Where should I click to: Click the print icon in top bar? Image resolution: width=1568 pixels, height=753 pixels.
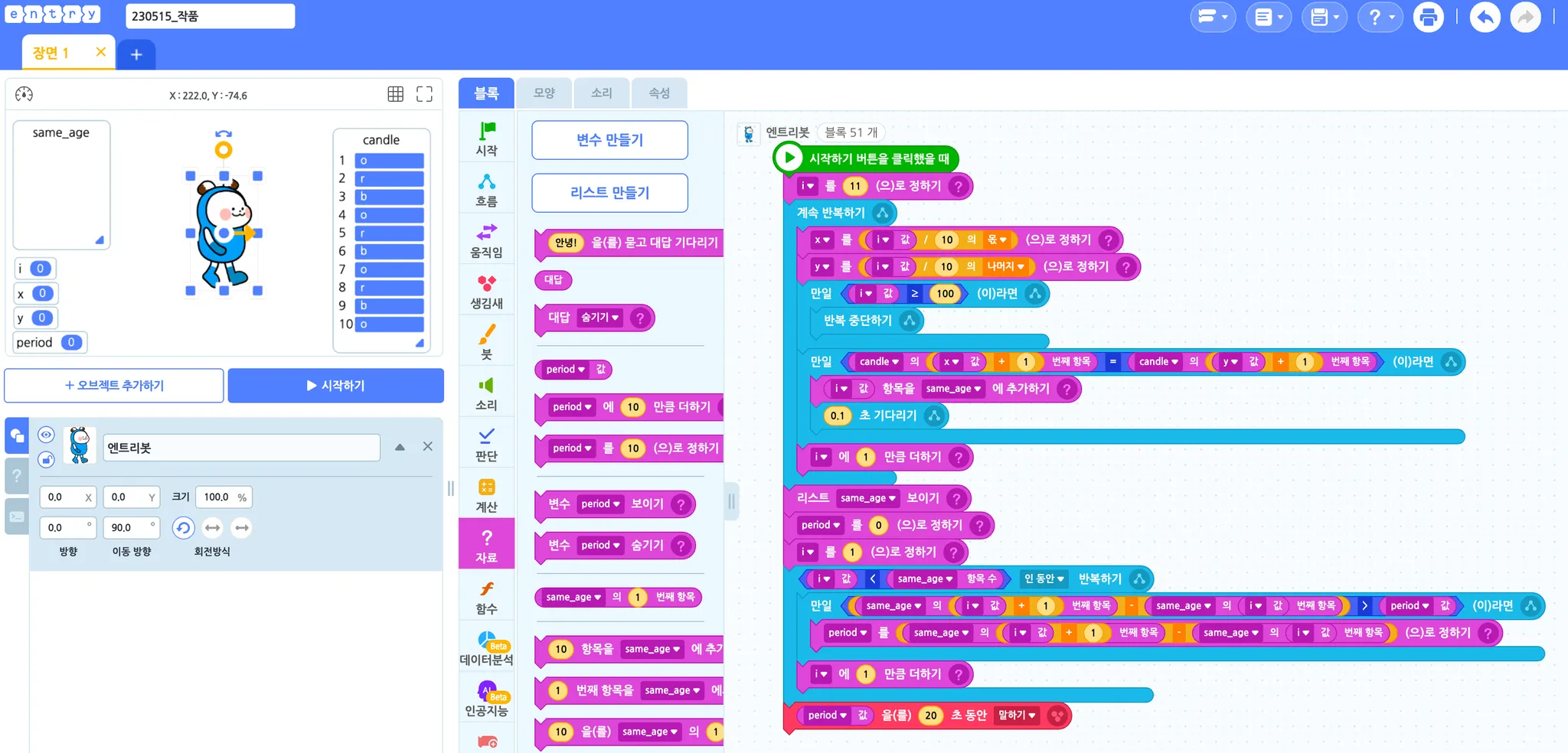click(x=1428, y=17)
